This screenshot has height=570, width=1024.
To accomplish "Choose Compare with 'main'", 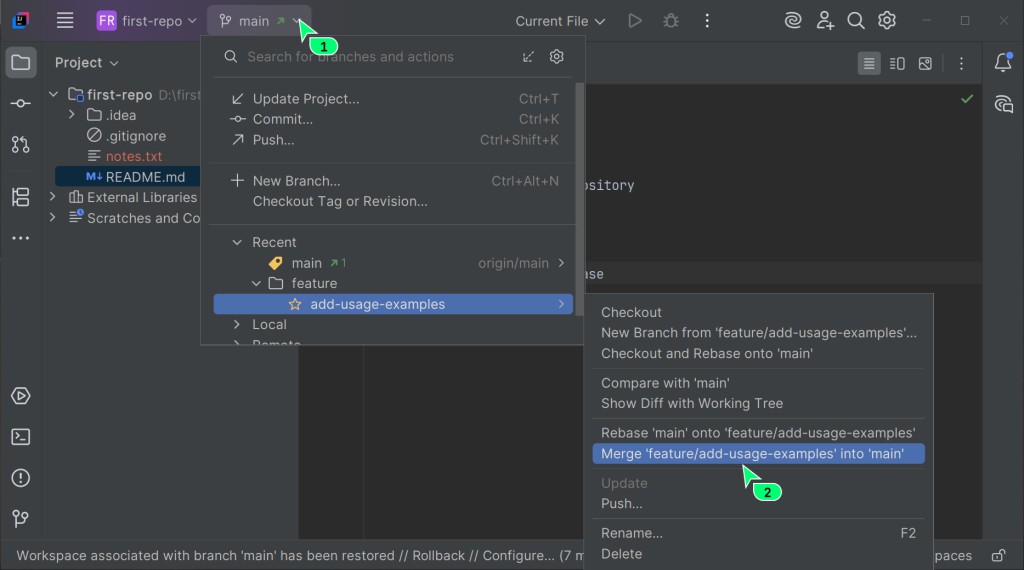I will pos(758,383).
